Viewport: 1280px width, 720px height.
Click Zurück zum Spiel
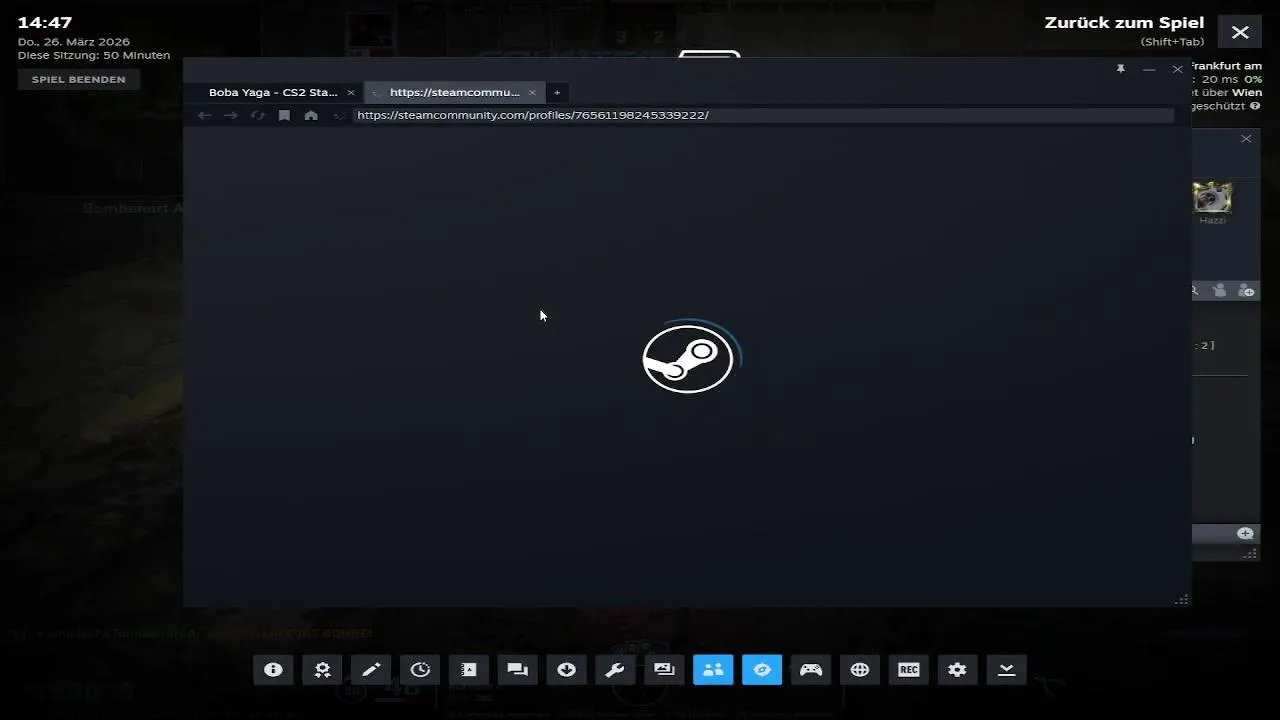click(x=1124, y=23)
